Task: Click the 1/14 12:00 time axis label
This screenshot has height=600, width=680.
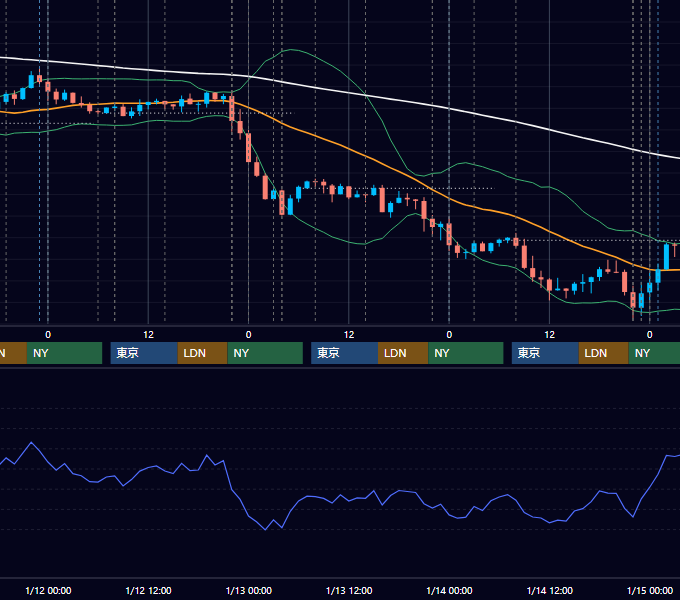Action: click(549, 590)
